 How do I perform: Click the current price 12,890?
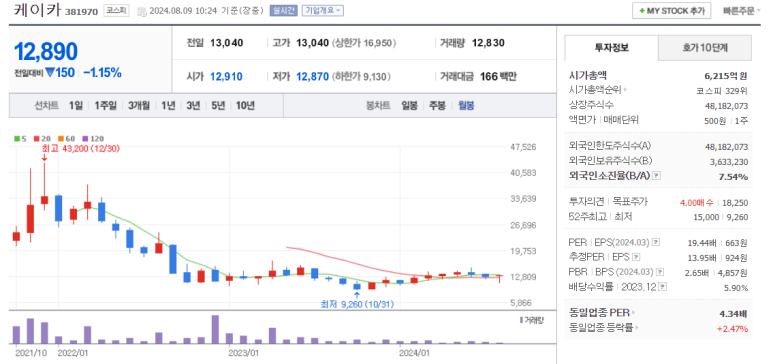[x=46, y=51]
